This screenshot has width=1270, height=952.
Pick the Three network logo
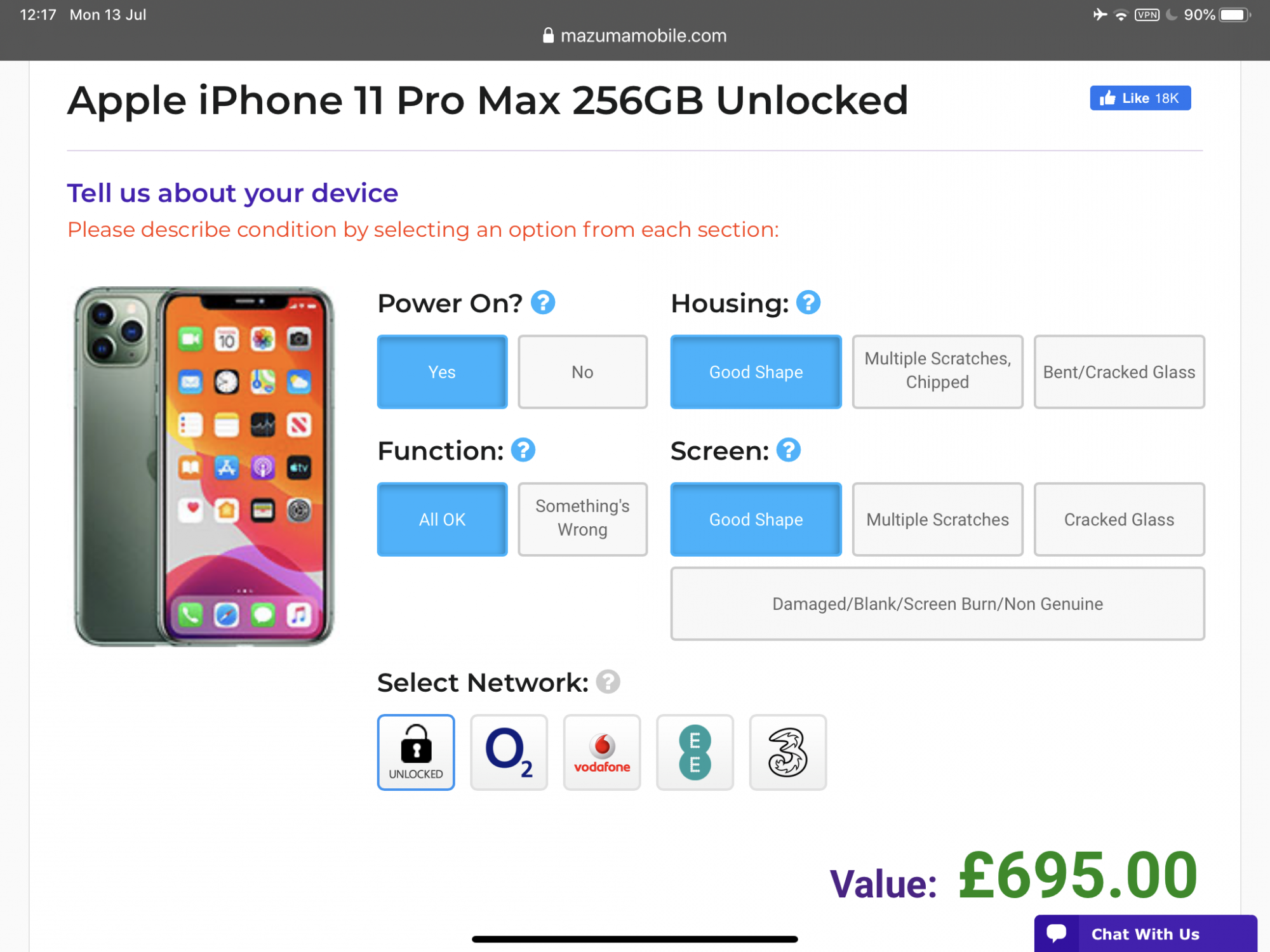pos(788,752)
